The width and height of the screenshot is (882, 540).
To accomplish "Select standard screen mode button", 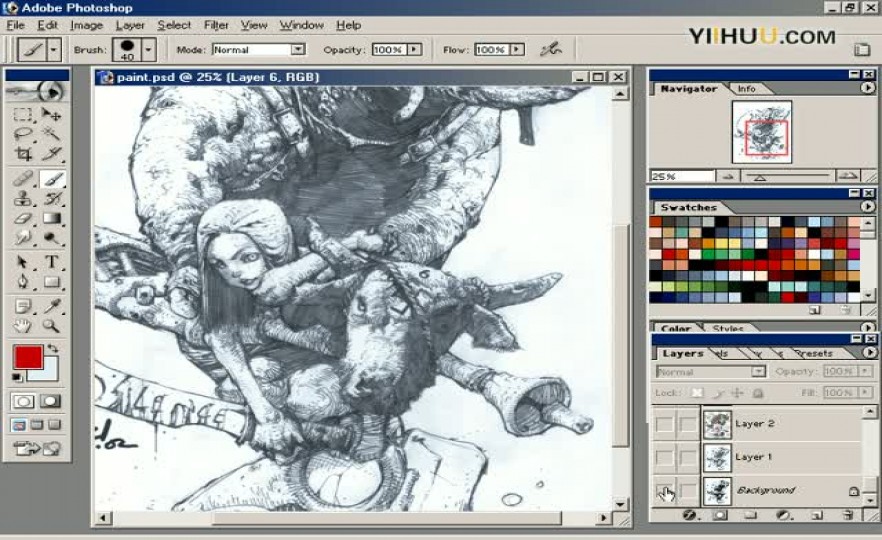I will (19, 425).
